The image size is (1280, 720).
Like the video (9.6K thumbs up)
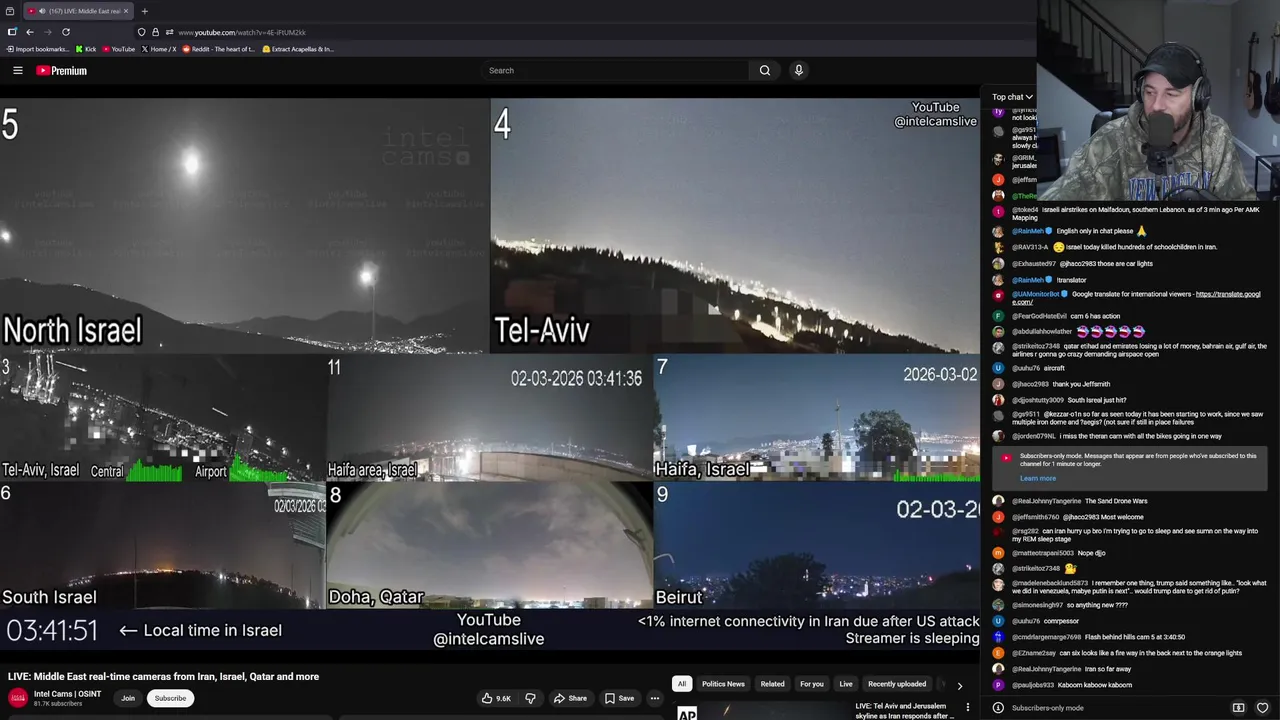pos(496,698)
